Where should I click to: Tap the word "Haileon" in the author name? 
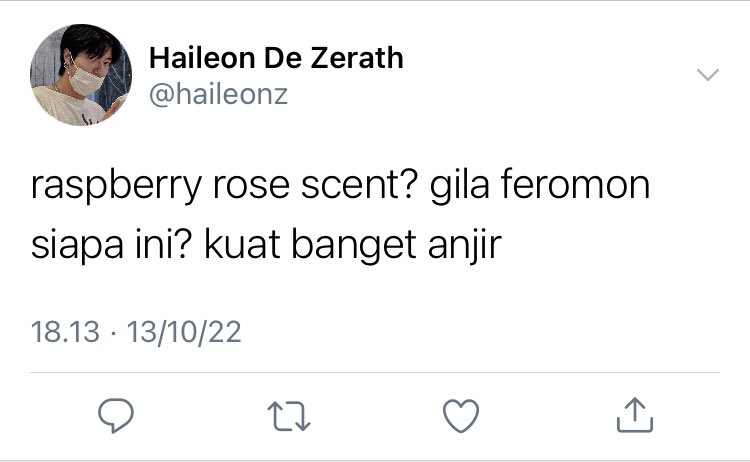pyautogui.click(x=202, y=58)
